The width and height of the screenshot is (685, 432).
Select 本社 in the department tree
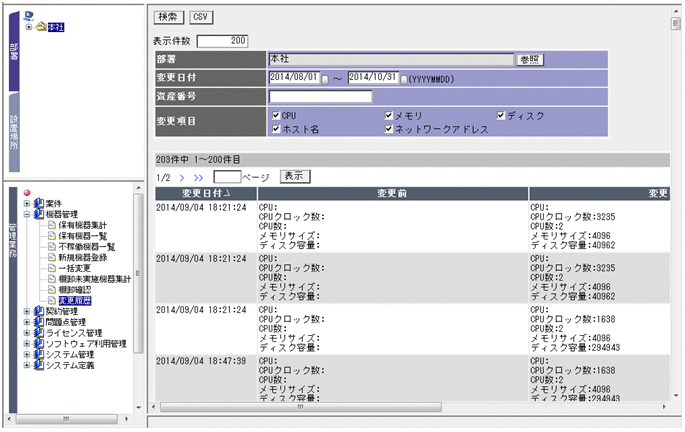click(x=56, y=27)
